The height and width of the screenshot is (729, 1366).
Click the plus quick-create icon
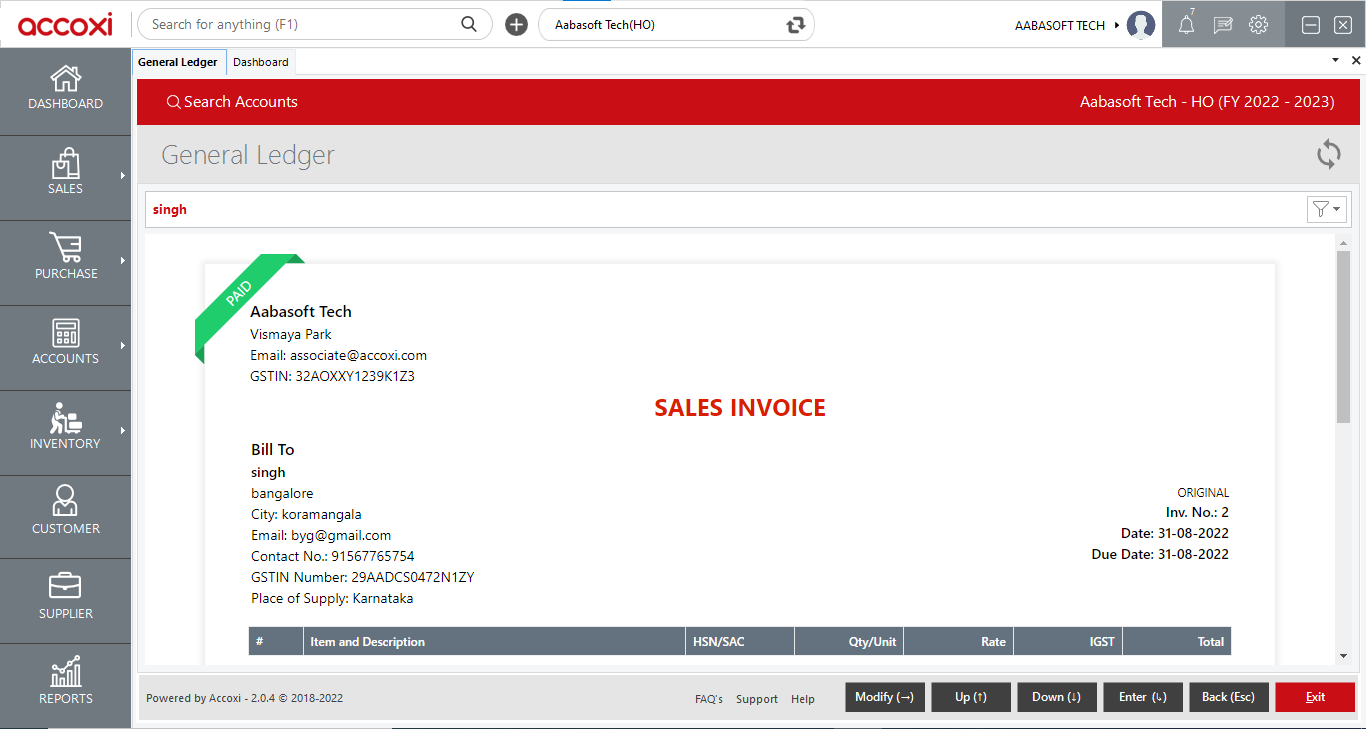pyautogui.click(x=516, y=25)
